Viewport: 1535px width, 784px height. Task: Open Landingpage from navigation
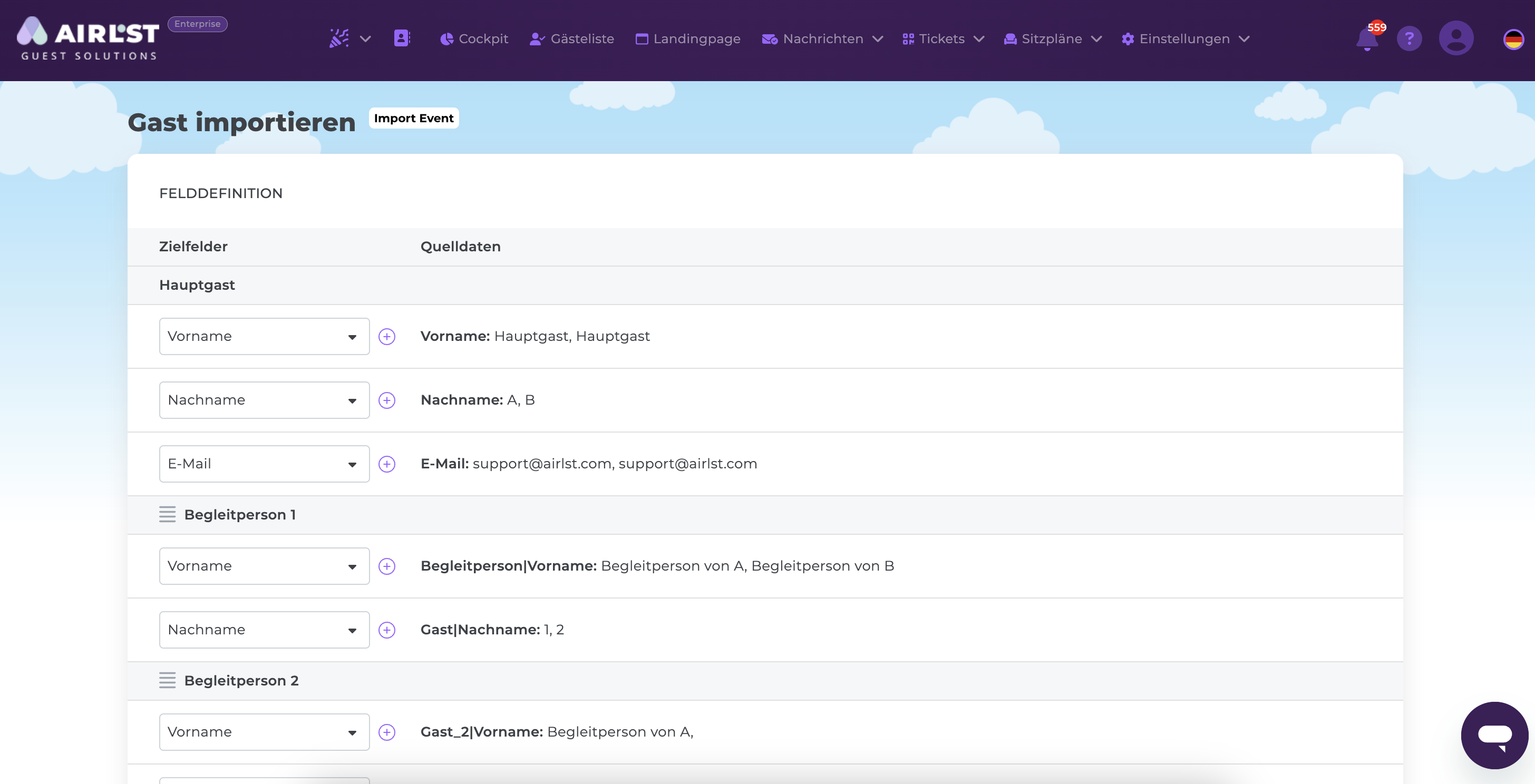(688, 38)
